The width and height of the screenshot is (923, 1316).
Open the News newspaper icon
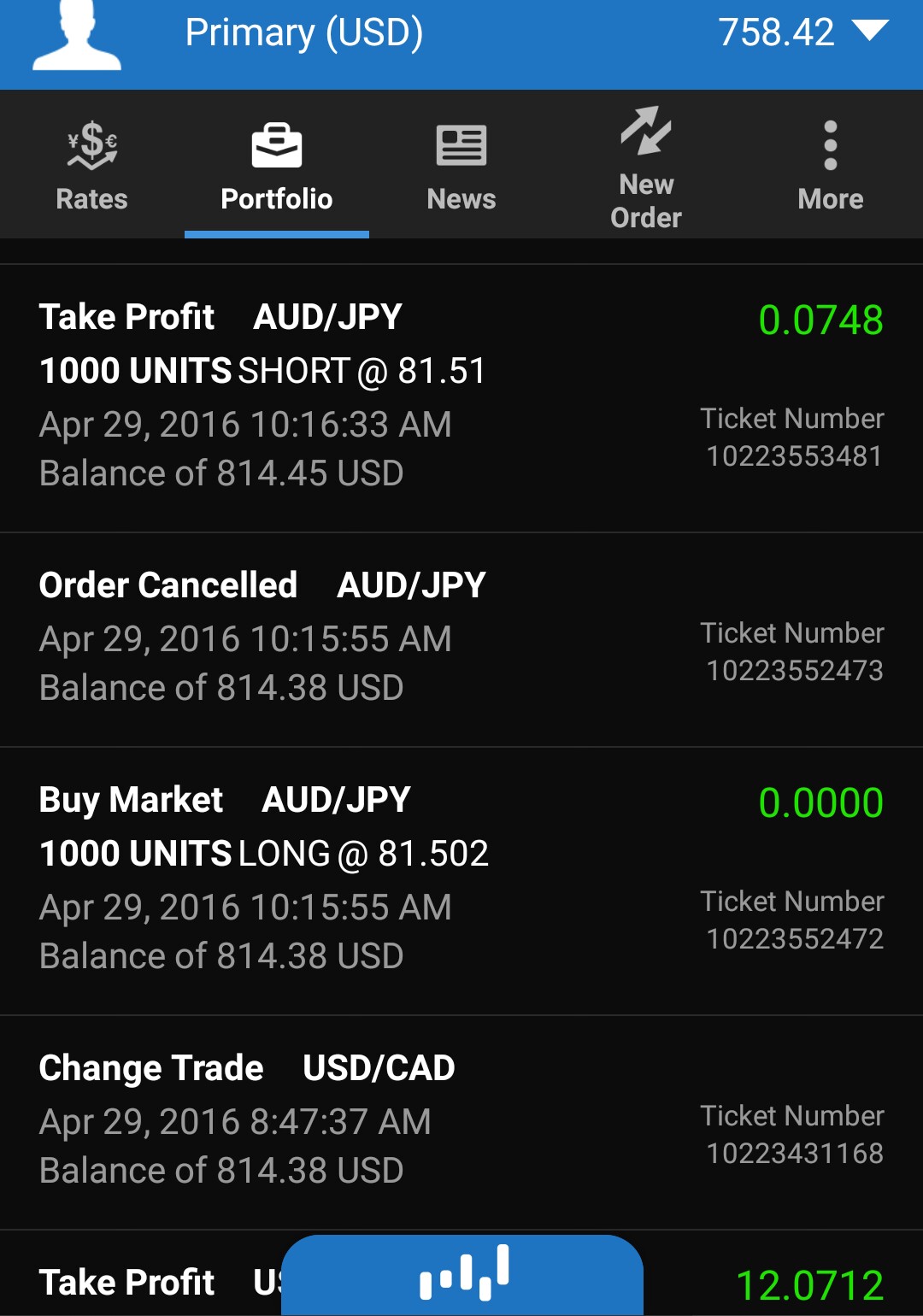461,145
